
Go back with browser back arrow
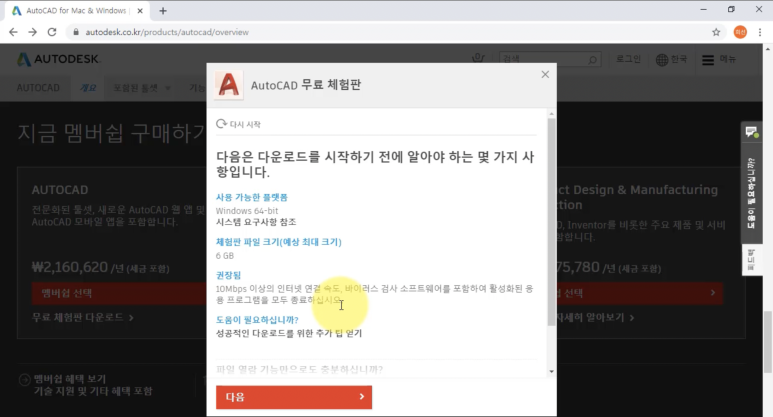[x=13, y=32]
